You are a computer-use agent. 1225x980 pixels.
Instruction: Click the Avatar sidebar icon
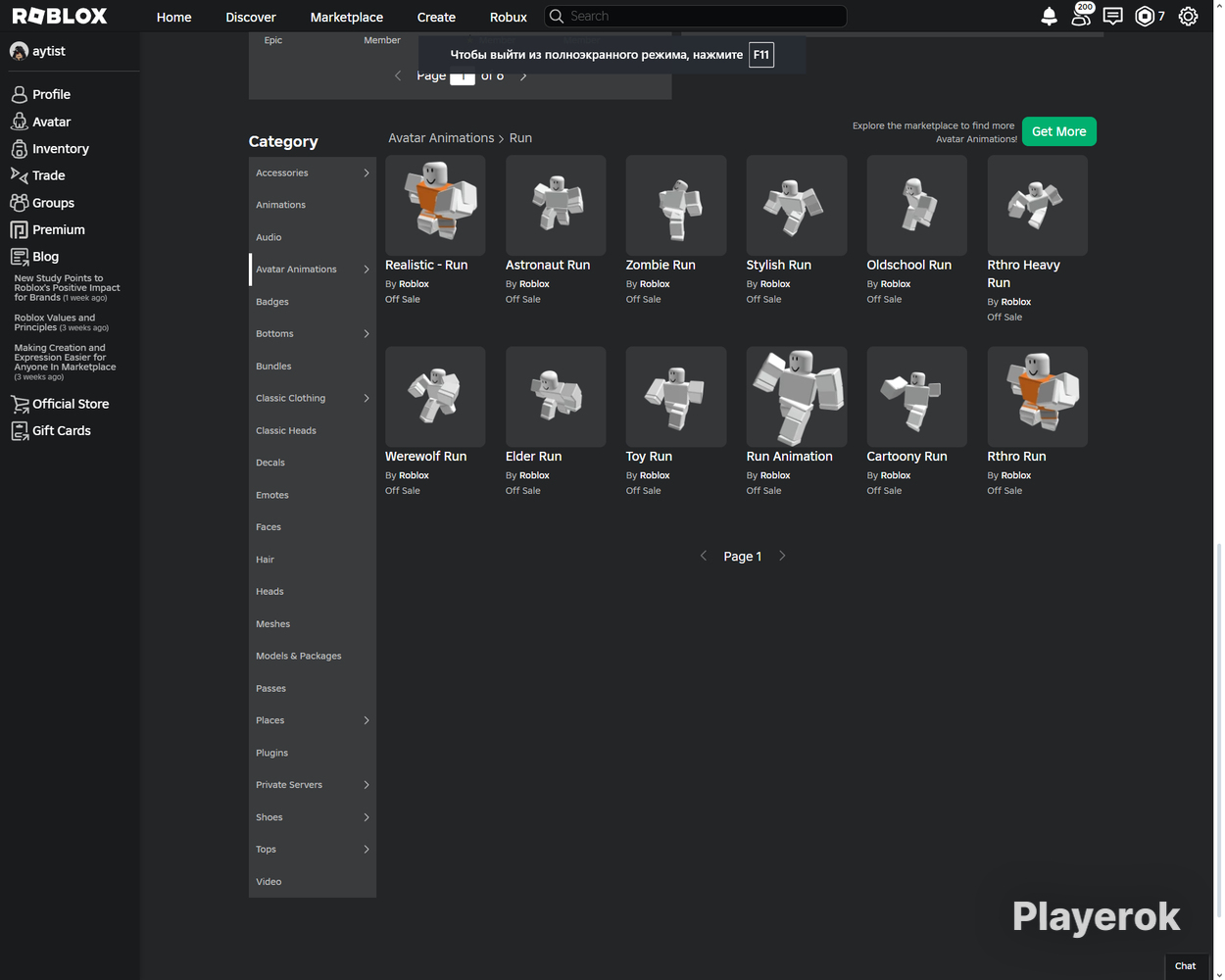click(x=20, y=122)
